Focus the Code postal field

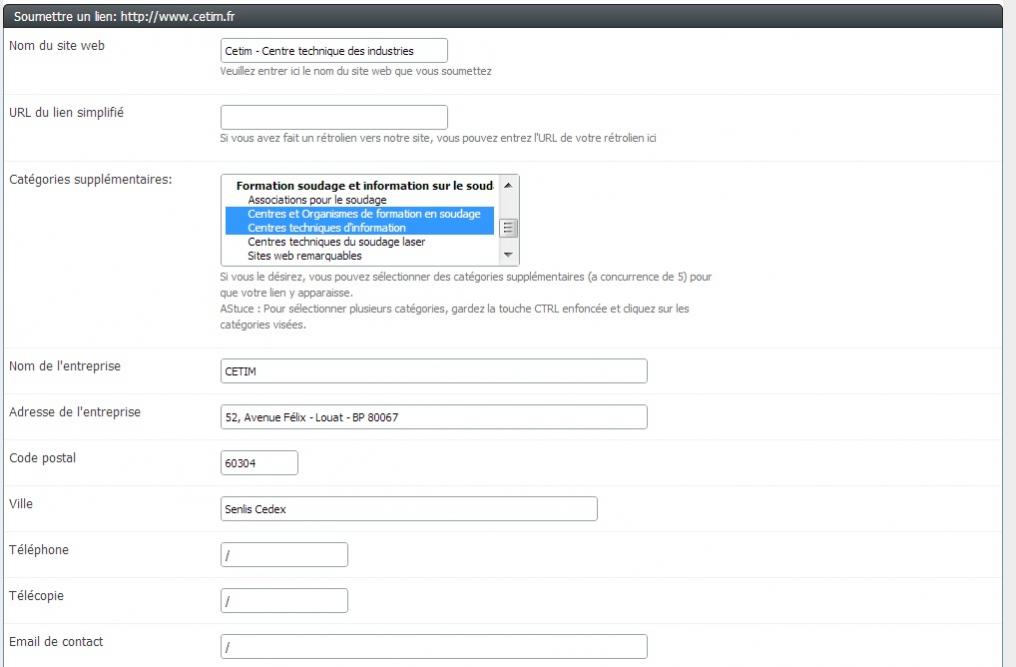point(259,463)
